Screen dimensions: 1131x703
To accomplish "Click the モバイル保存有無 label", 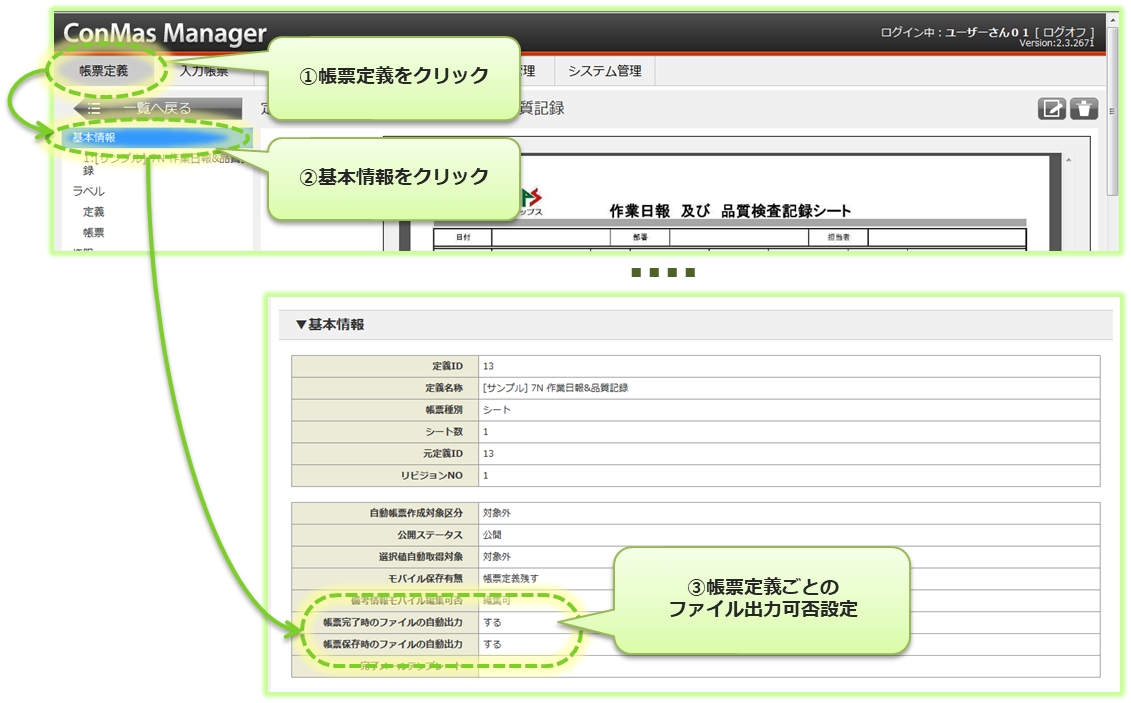I will [426, 578].
